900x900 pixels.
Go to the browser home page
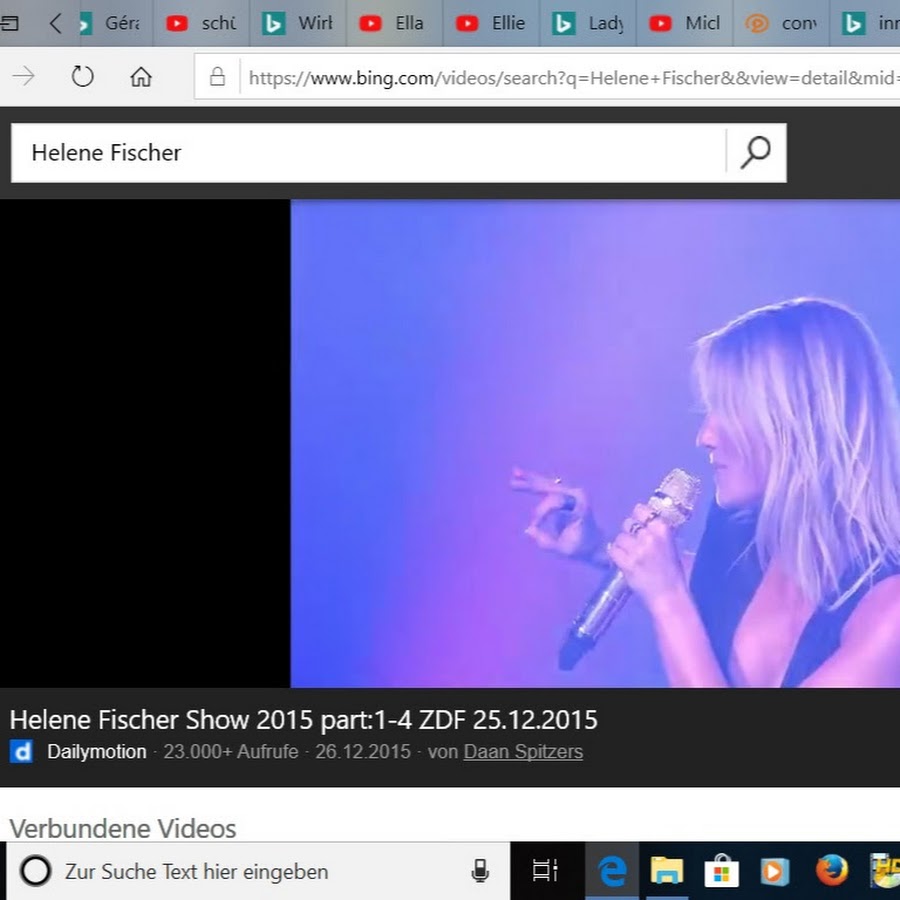[141, 77]
